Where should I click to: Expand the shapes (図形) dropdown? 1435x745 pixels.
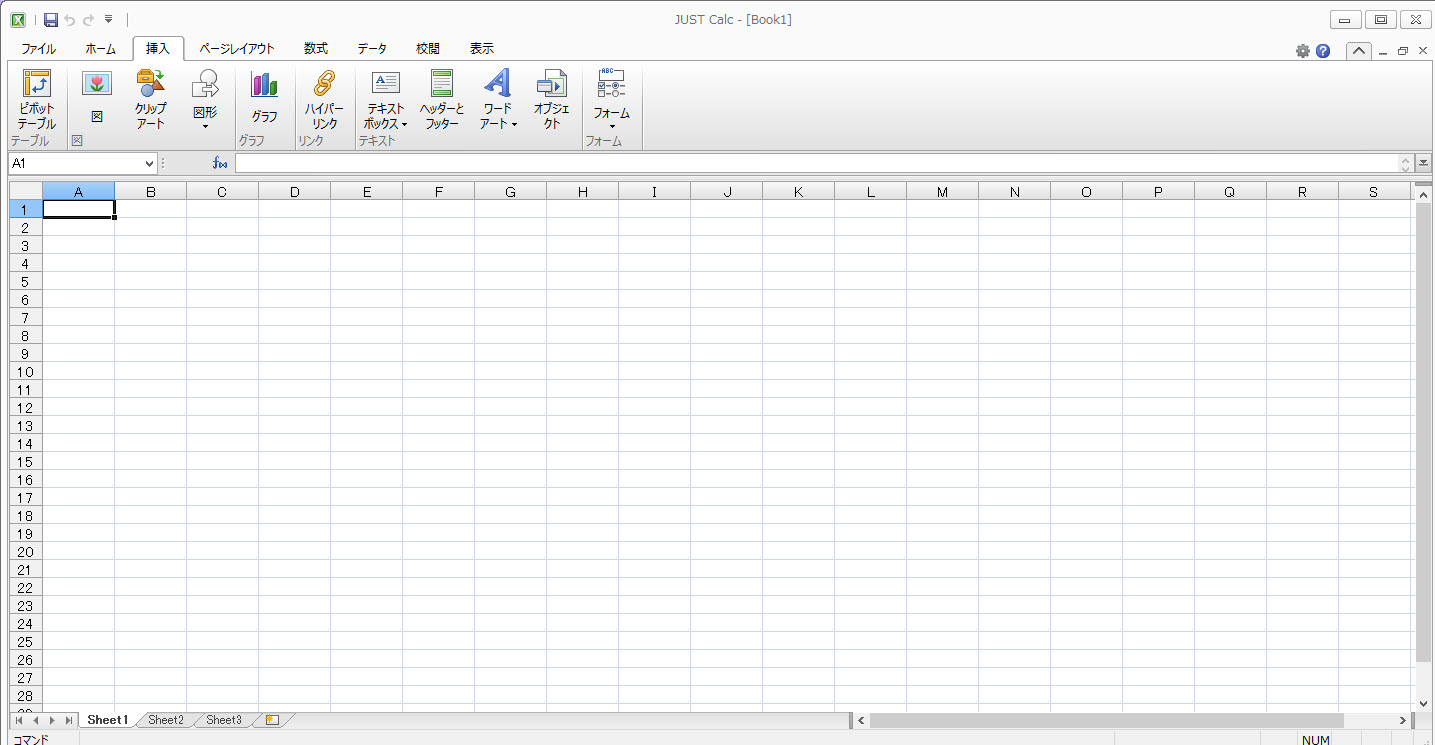(205, 125)
